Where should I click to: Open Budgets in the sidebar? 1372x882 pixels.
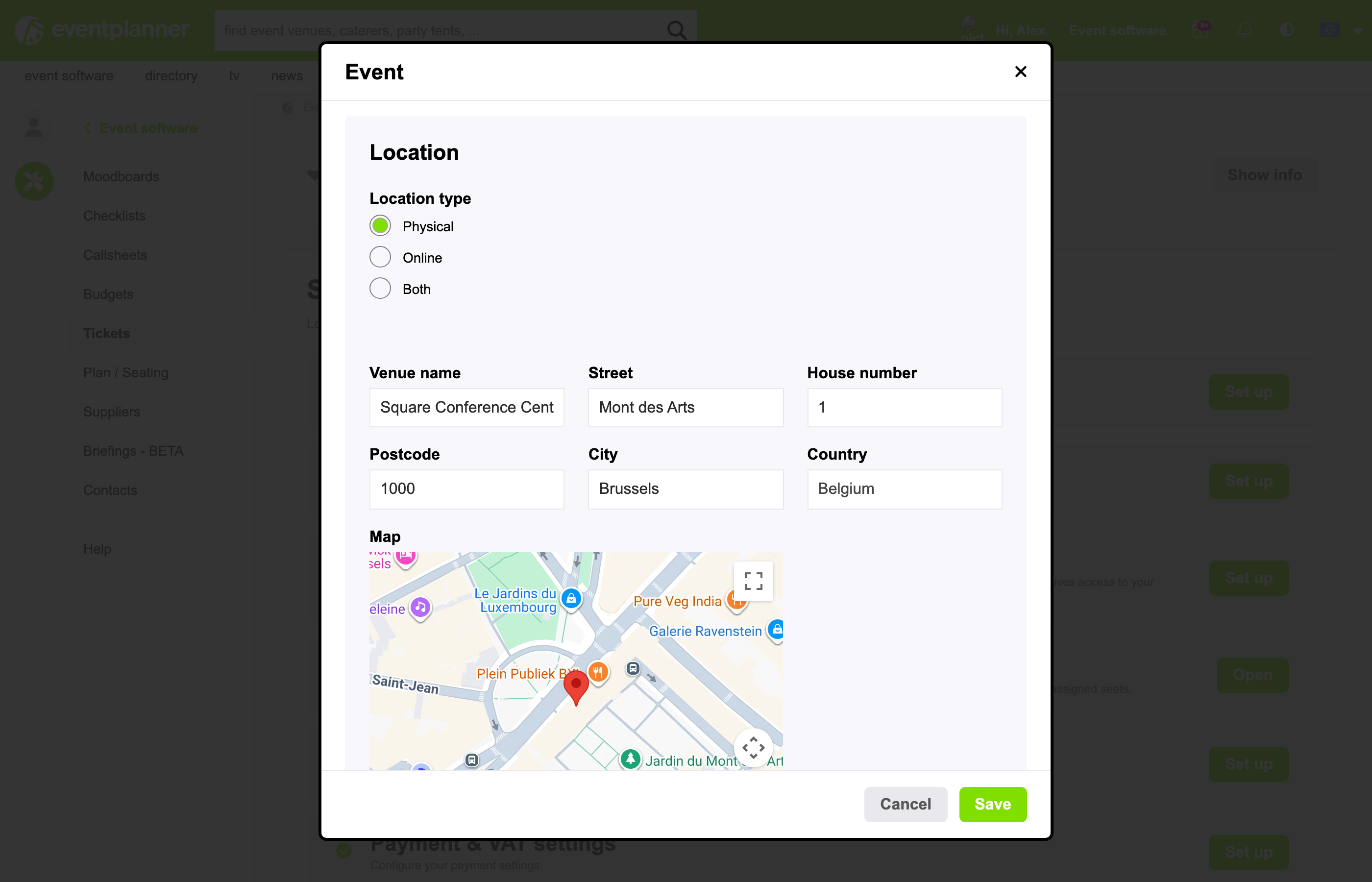(108, 294)
